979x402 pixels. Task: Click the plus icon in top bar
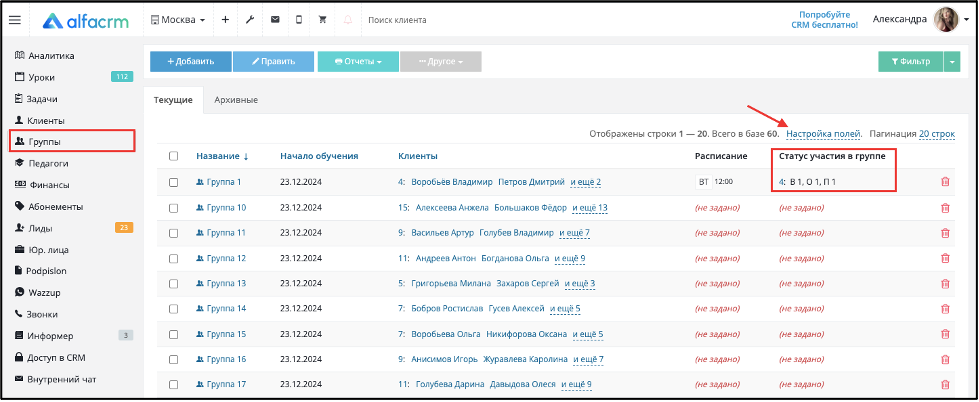[225, 20]
